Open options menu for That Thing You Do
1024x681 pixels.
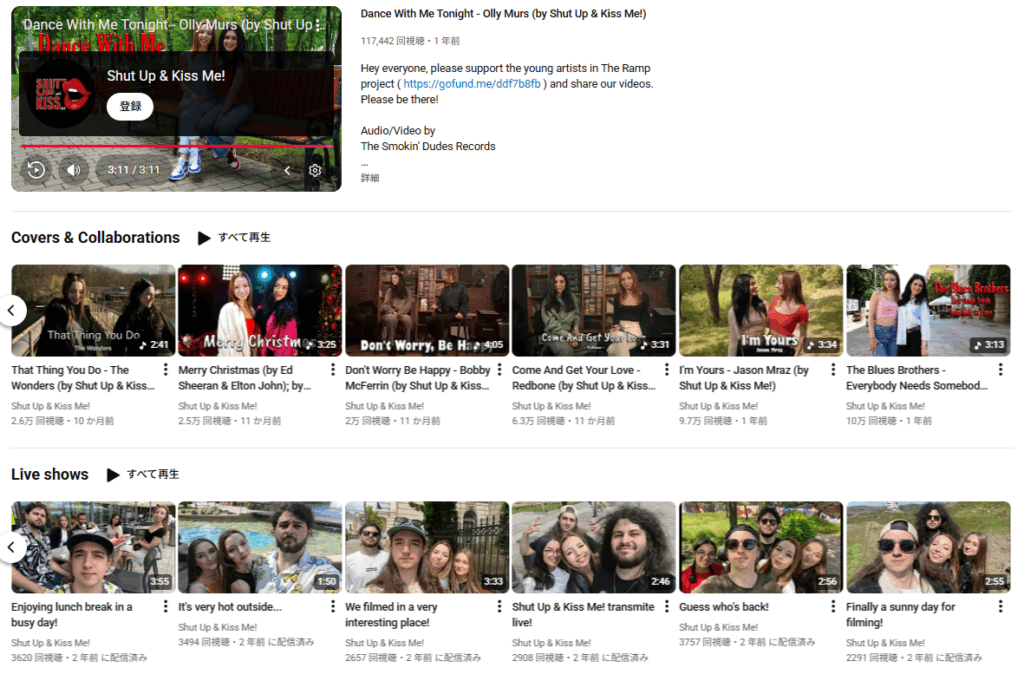(x=165, y=370)
